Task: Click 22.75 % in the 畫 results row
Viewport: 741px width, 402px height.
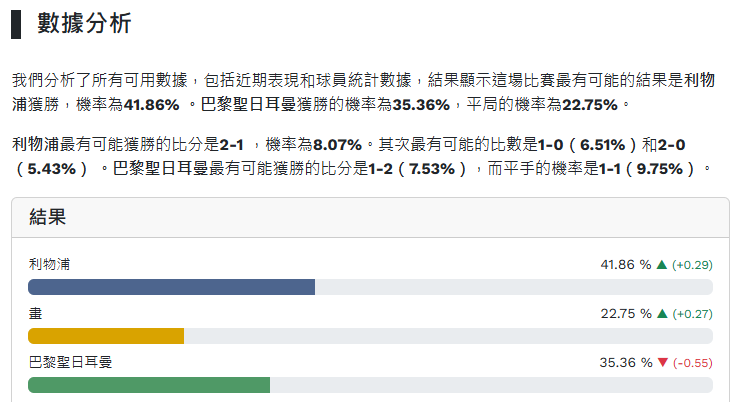Action: coord(625,313)
